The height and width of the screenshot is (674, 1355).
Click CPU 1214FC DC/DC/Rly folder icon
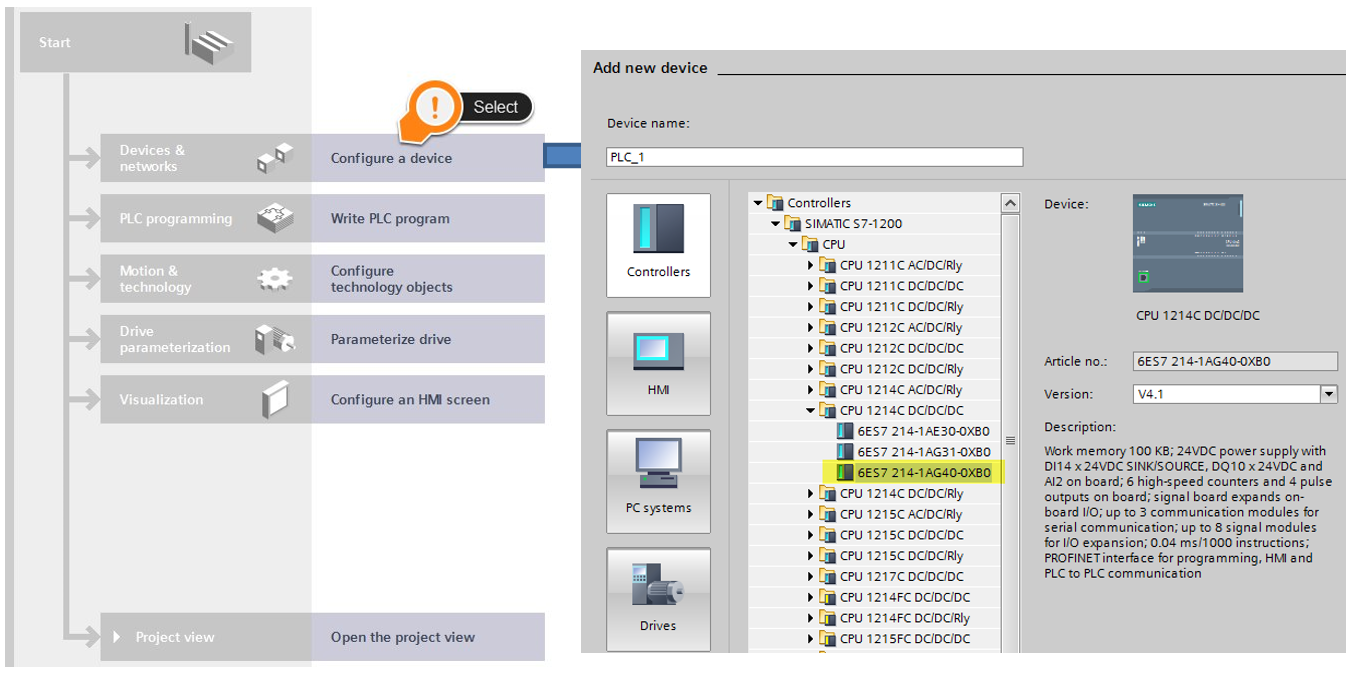pyautogui.click(x=827, y=618)
